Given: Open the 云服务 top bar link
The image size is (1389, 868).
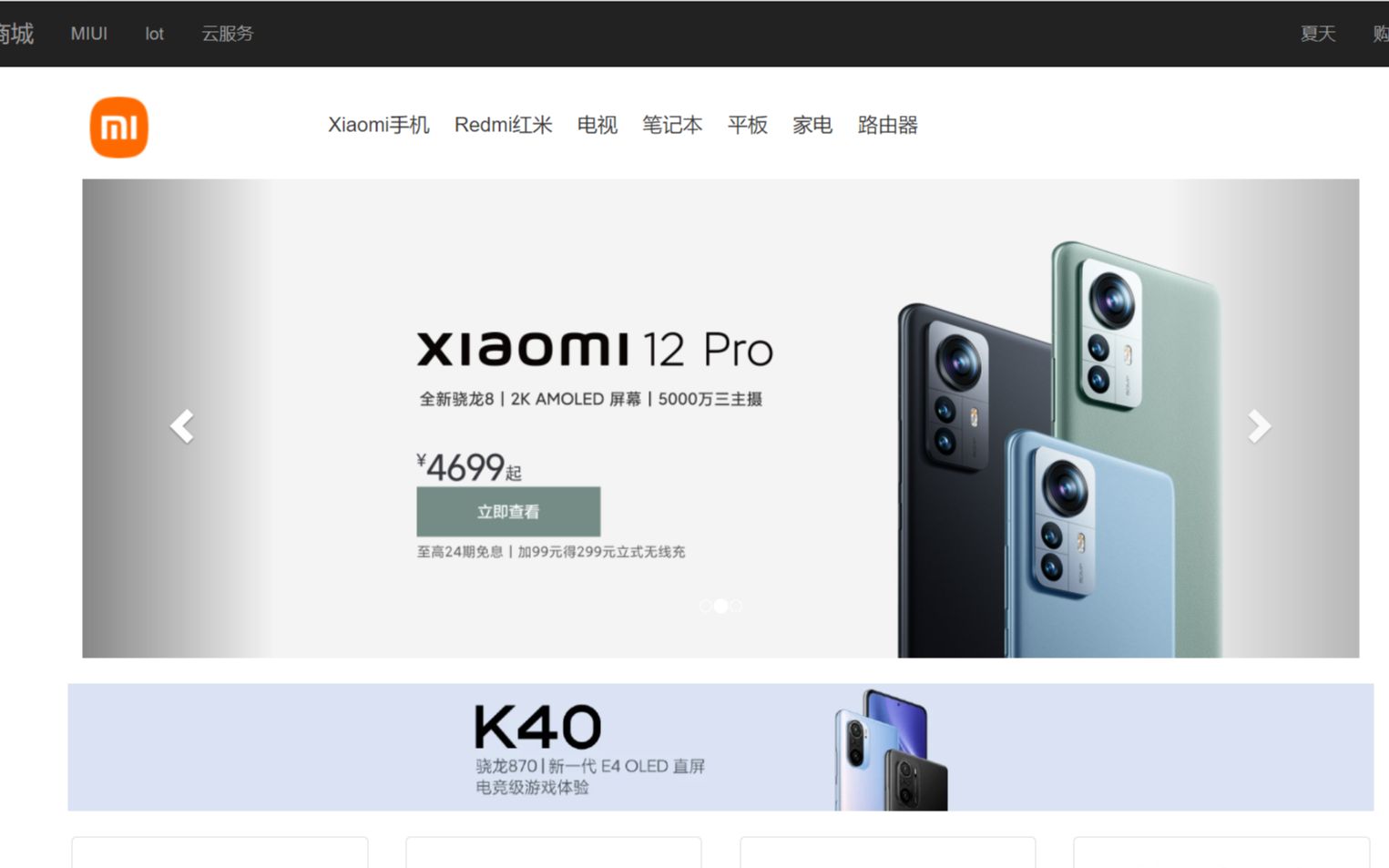Looking at the screenshot, I should click(228, 34).
